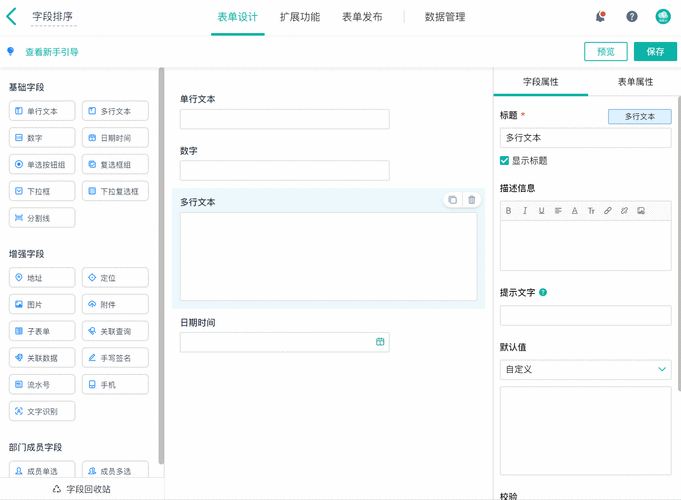
Task: Switch to the 表单属性 tab
Action: click(x=634, y=82)
